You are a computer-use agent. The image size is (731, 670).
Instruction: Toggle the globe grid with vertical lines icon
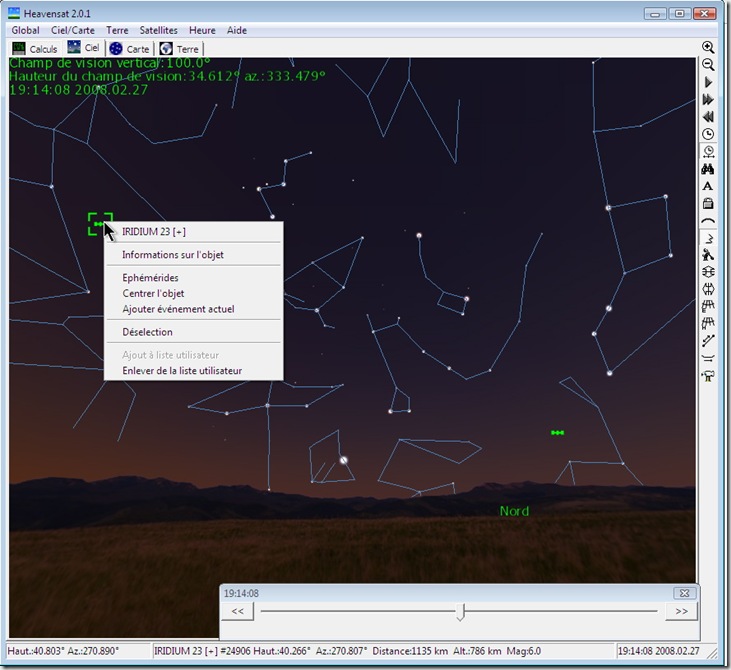tap(708, 290)
